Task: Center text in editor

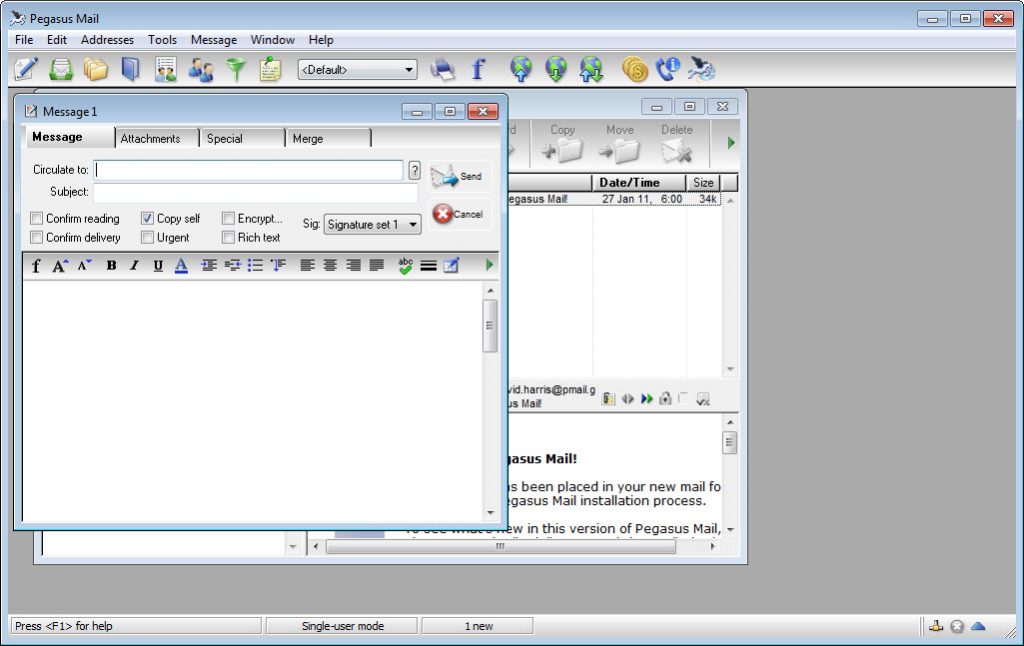Action: tap(330, 265)
